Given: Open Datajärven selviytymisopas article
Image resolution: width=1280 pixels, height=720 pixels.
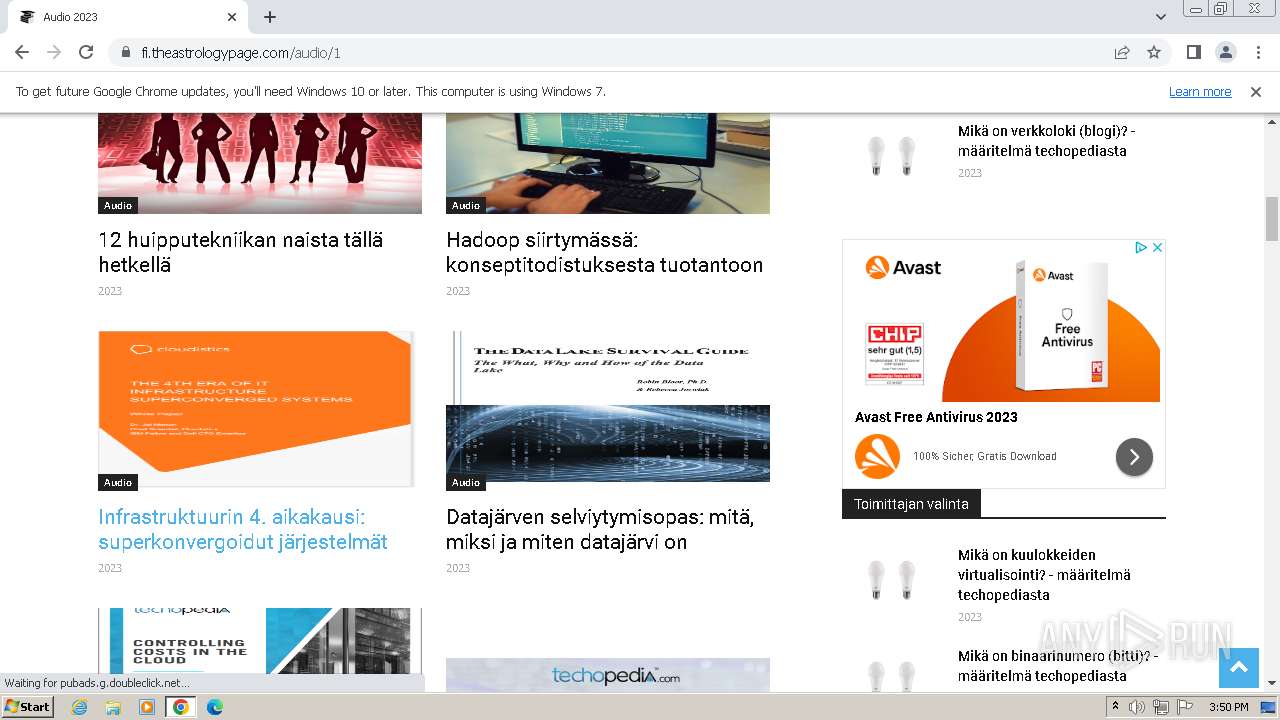Looking at the screenshot, I should coord(600,529).
